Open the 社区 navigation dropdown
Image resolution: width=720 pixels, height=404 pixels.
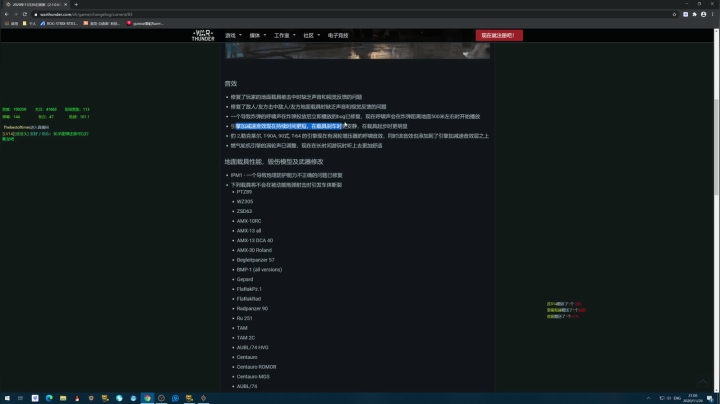(312, 35)
